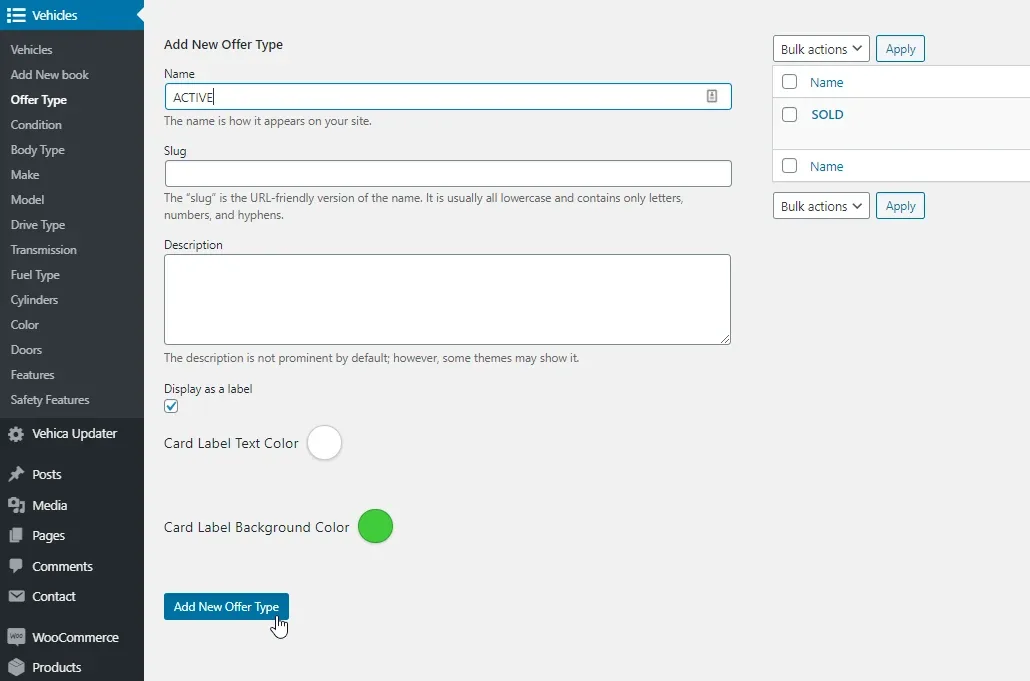Click the Pages icon in sidebar
The image size is (1030, 681).
point(16,535)
